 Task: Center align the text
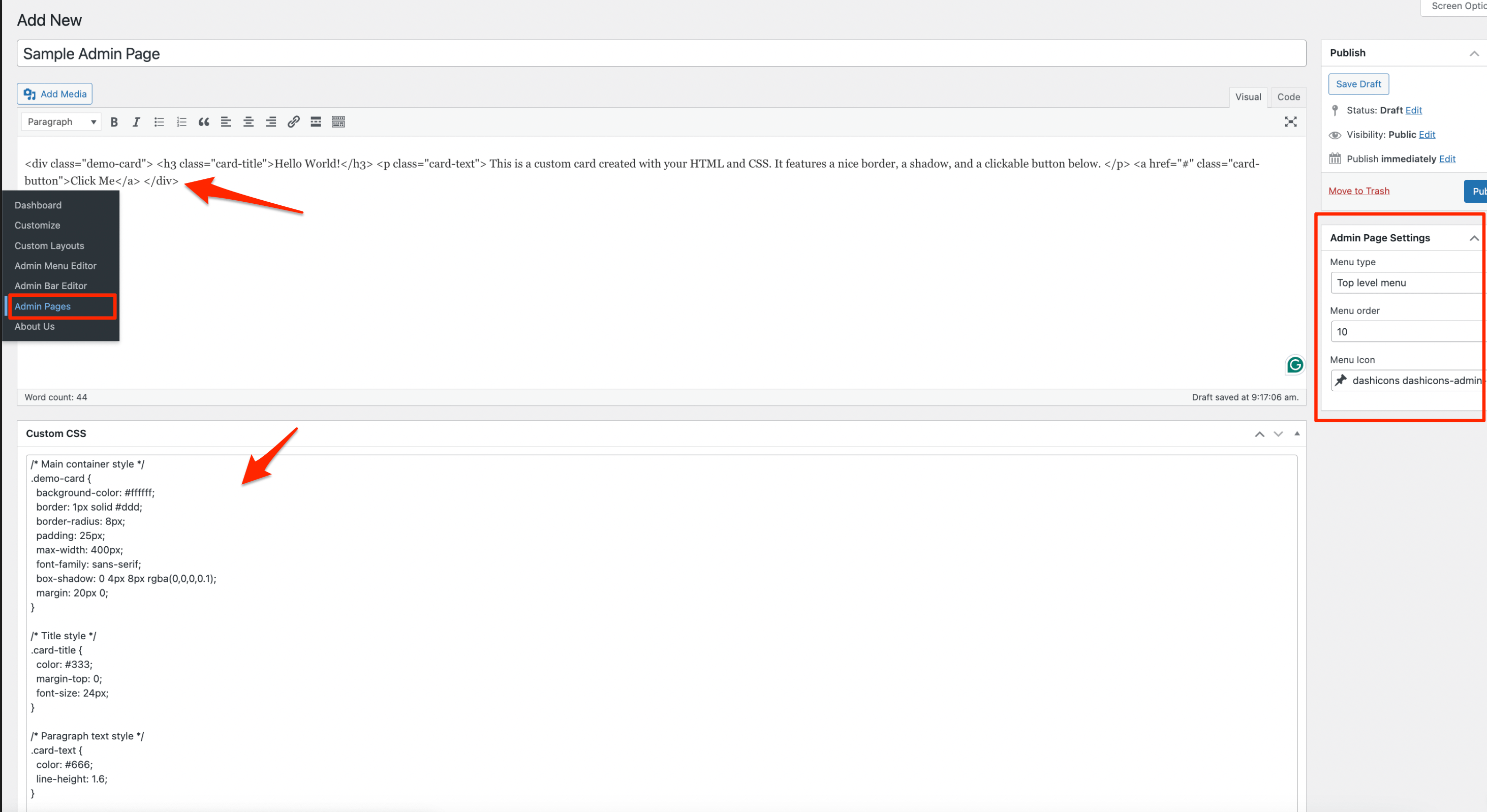click(248, 122)
